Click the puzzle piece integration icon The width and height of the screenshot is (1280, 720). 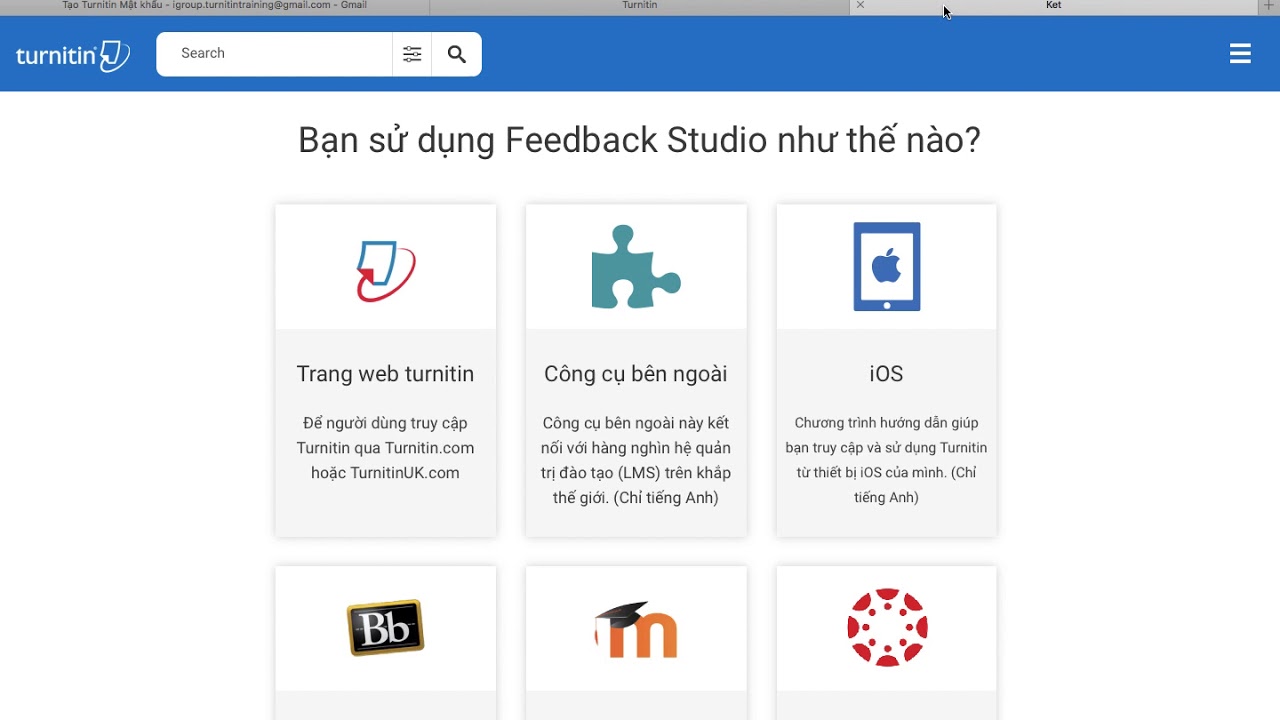636,267
